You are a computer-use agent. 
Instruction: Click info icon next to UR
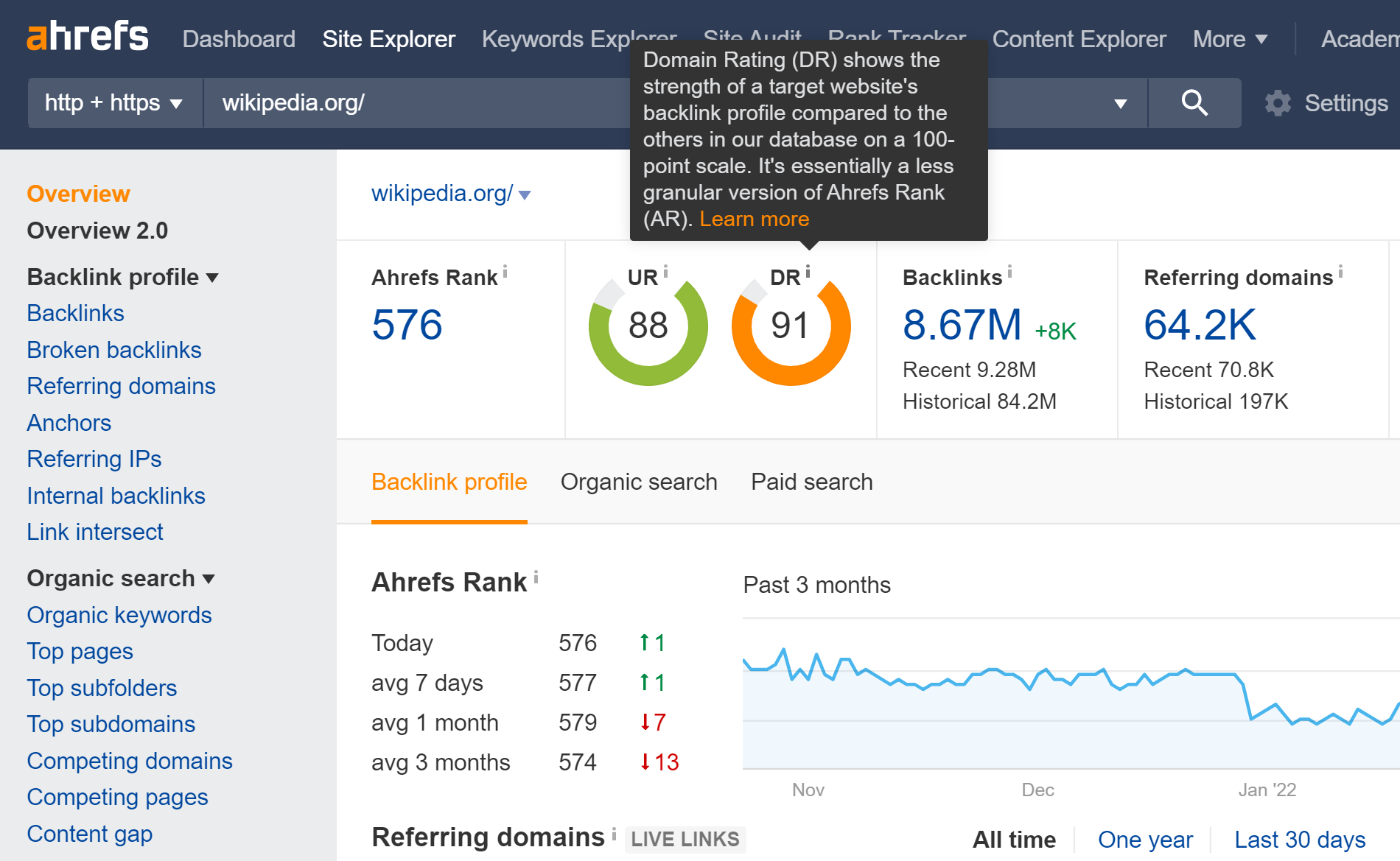(x=665, y=272)
